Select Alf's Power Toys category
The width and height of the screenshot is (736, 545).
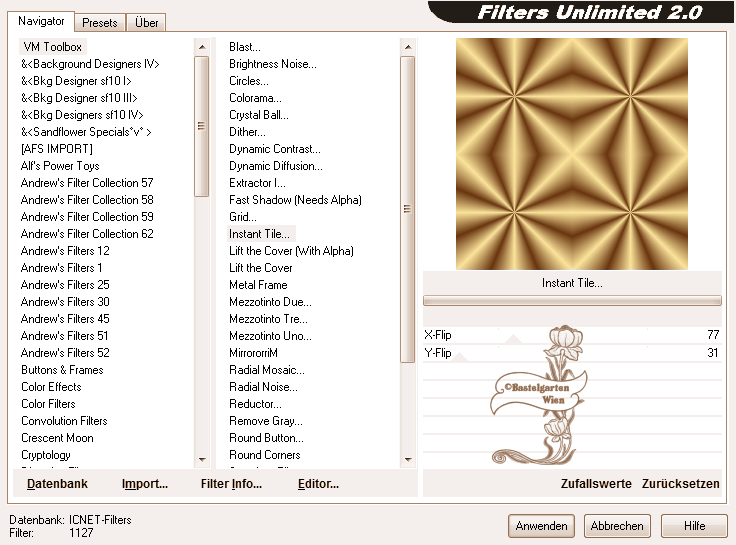pos(60,166)
